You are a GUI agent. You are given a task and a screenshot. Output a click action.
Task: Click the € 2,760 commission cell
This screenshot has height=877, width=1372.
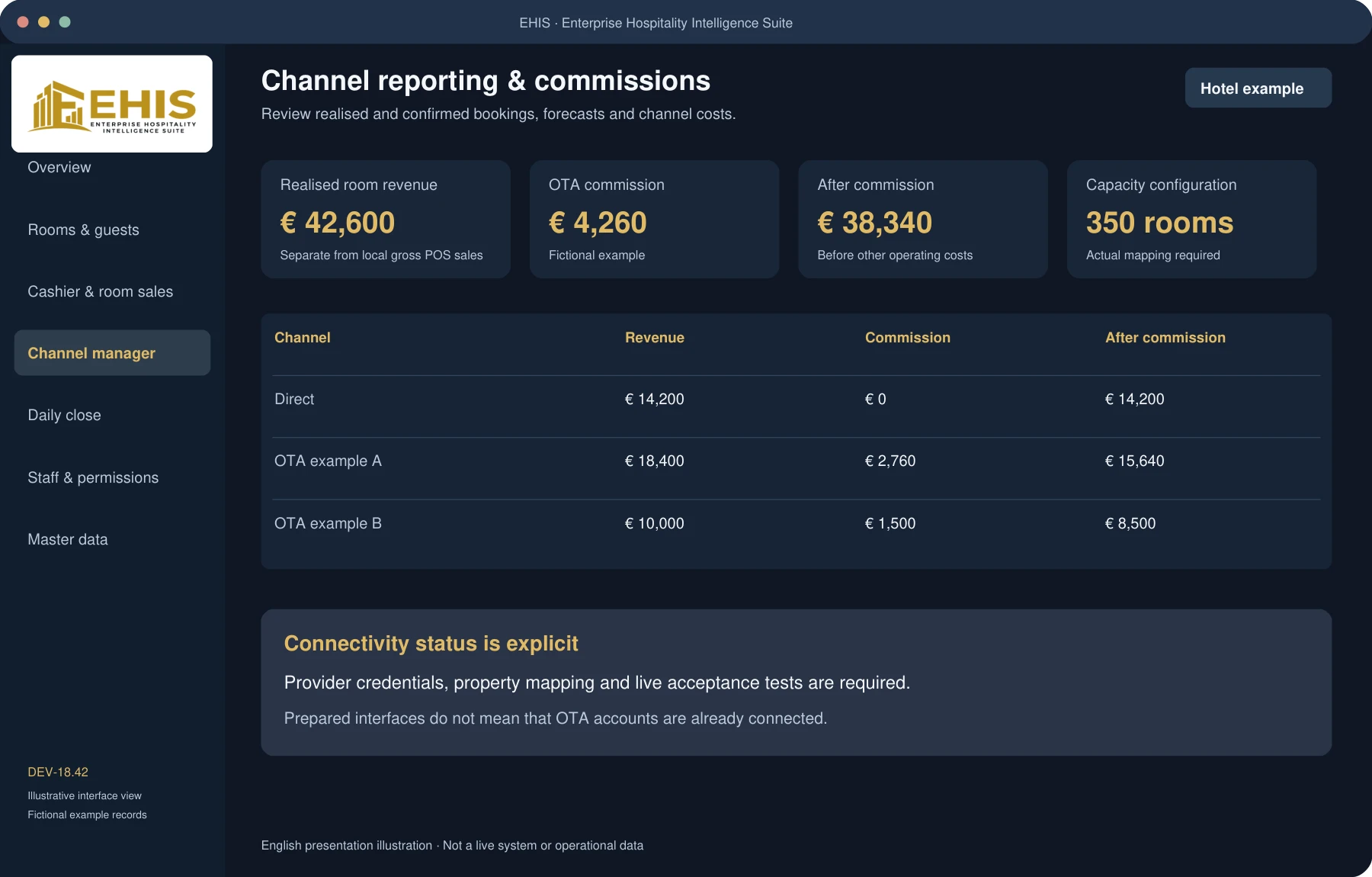pos(890,461)
